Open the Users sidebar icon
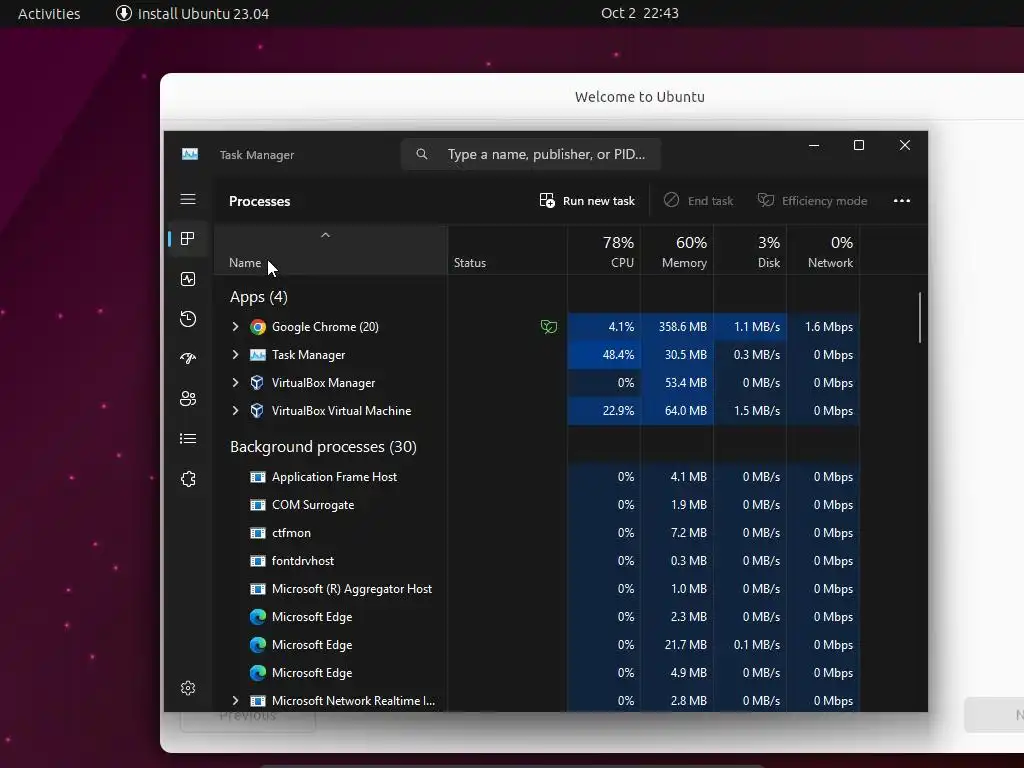This screenshot has height=768, width=1024. point(188,398)
